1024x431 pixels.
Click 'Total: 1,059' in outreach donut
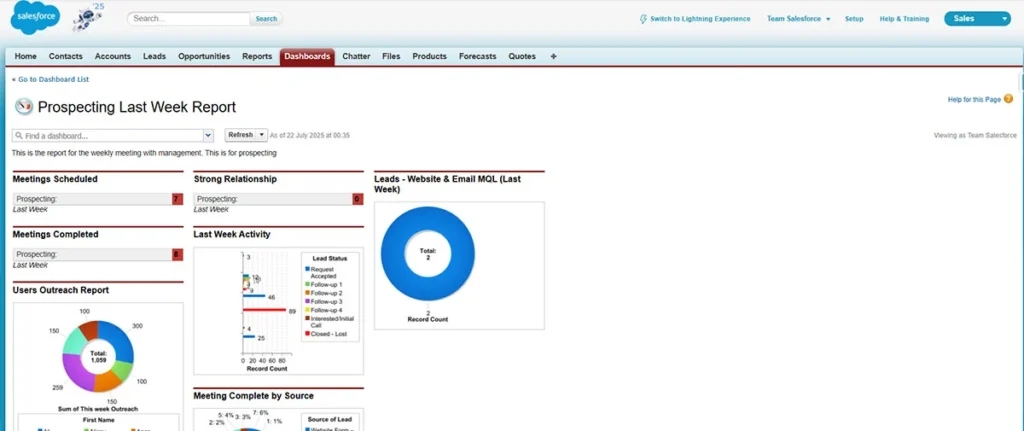tap(98, 357)
